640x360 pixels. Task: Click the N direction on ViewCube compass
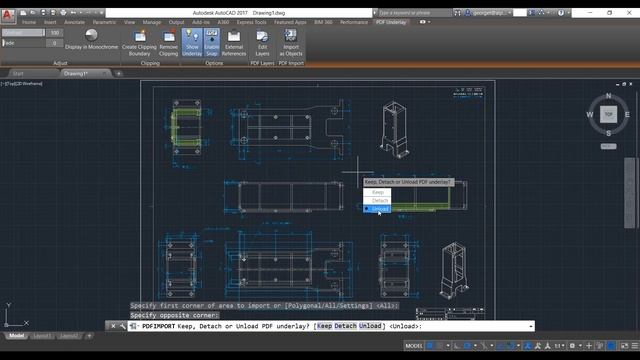pos(609,96)
